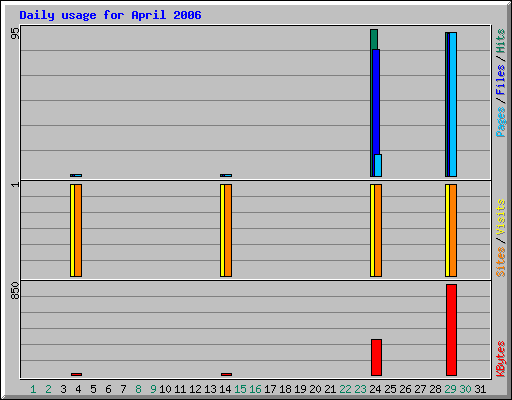This screenshot has width=512, height=400.
Task: Click the orange Sites bar for day 29
Action: point(453,230)
